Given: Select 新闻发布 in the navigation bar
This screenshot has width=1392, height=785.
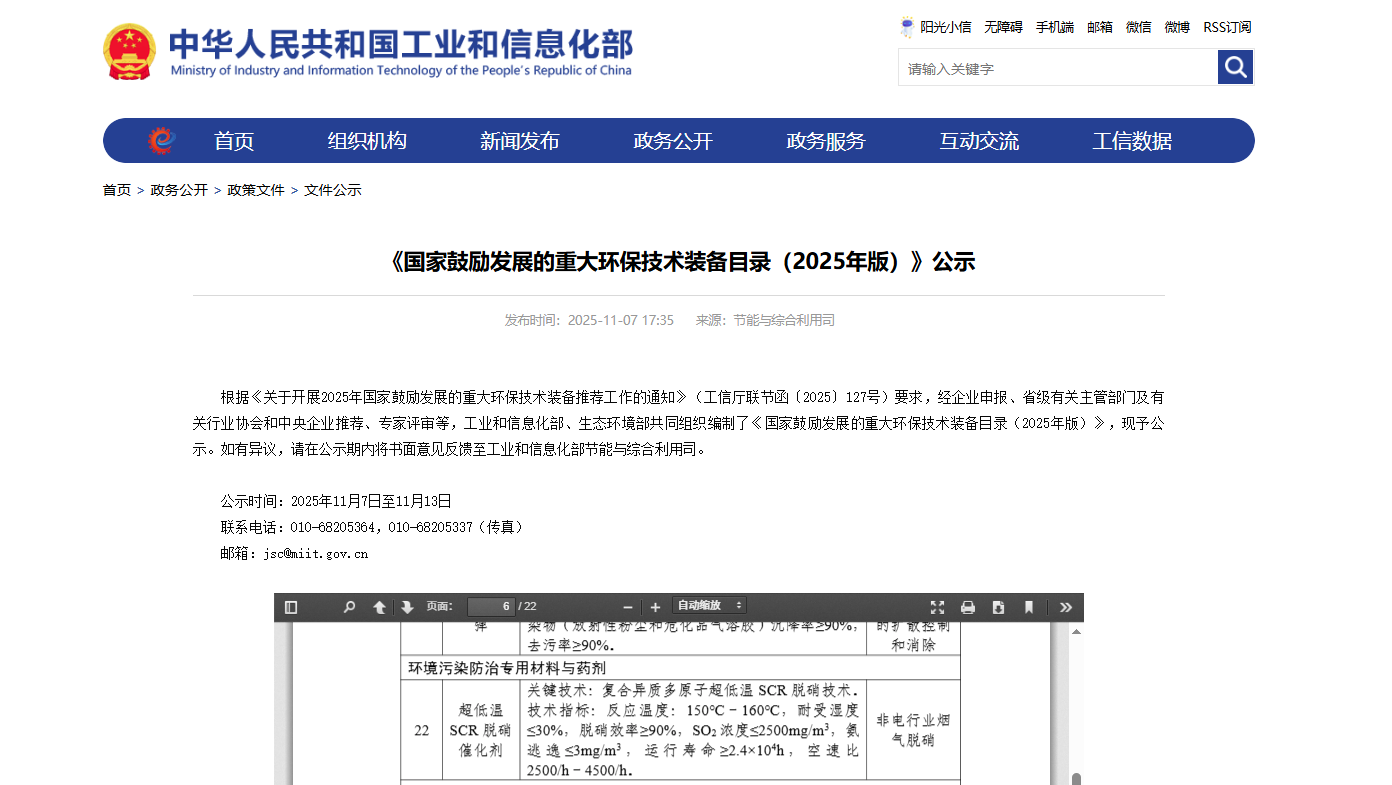Looking at the screenshot, I should tap(519, 141).
